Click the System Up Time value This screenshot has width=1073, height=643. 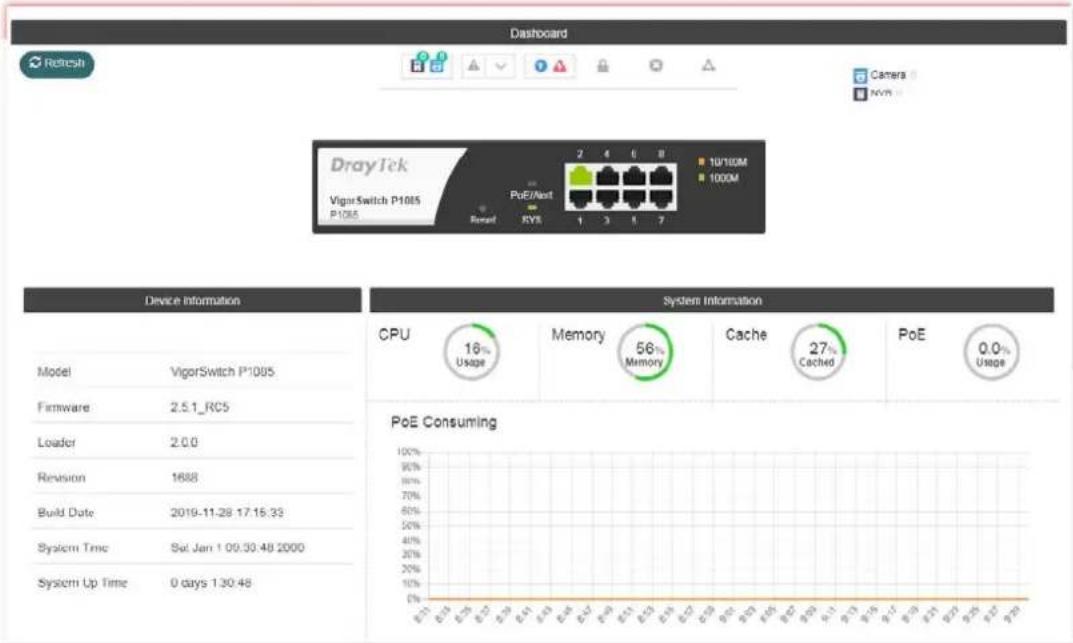coord(211,583)
